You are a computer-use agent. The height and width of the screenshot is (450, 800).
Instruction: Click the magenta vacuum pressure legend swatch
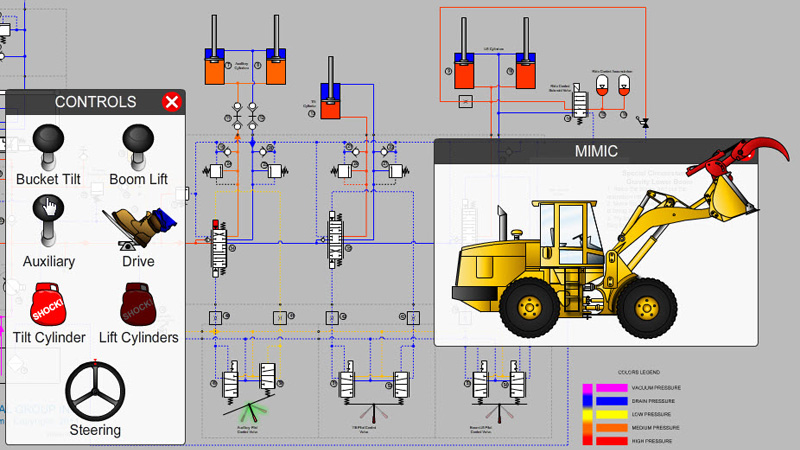611,388
